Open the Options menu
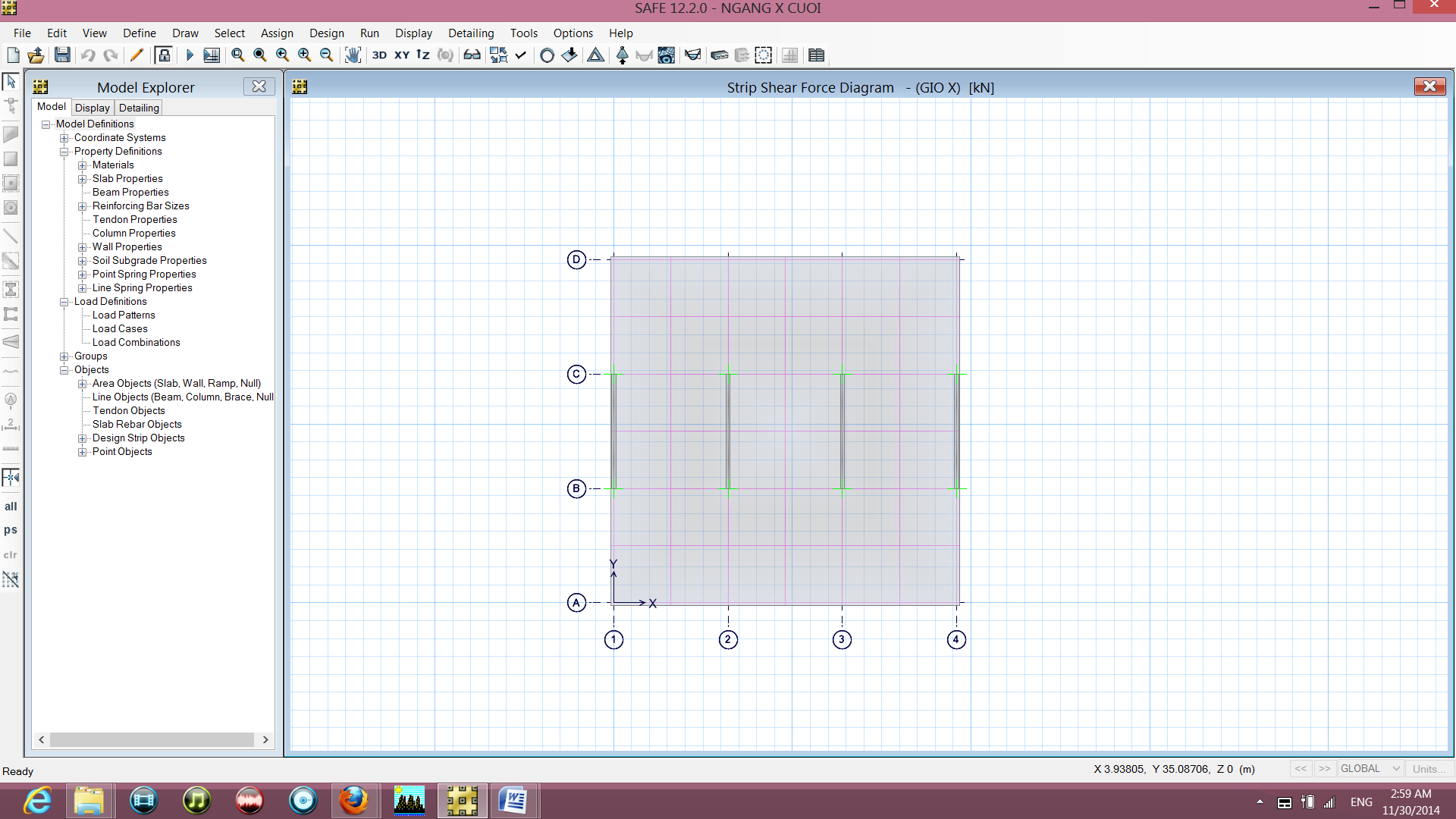The width and height of the screenshot is (1456, 819). click(x=573, y=33)
